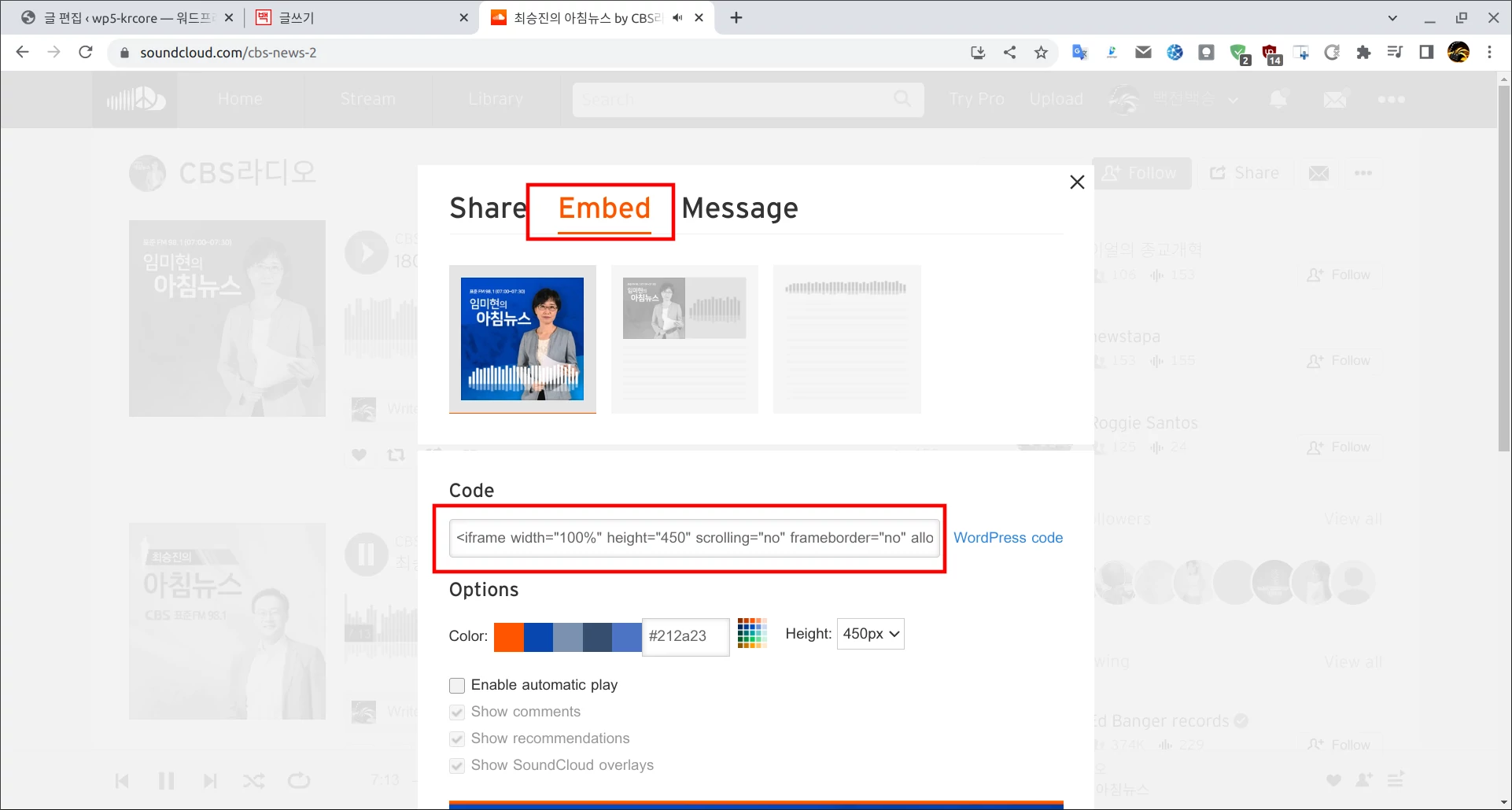
Task: Toggle repeat in player bar
Action: pos(299,781)
